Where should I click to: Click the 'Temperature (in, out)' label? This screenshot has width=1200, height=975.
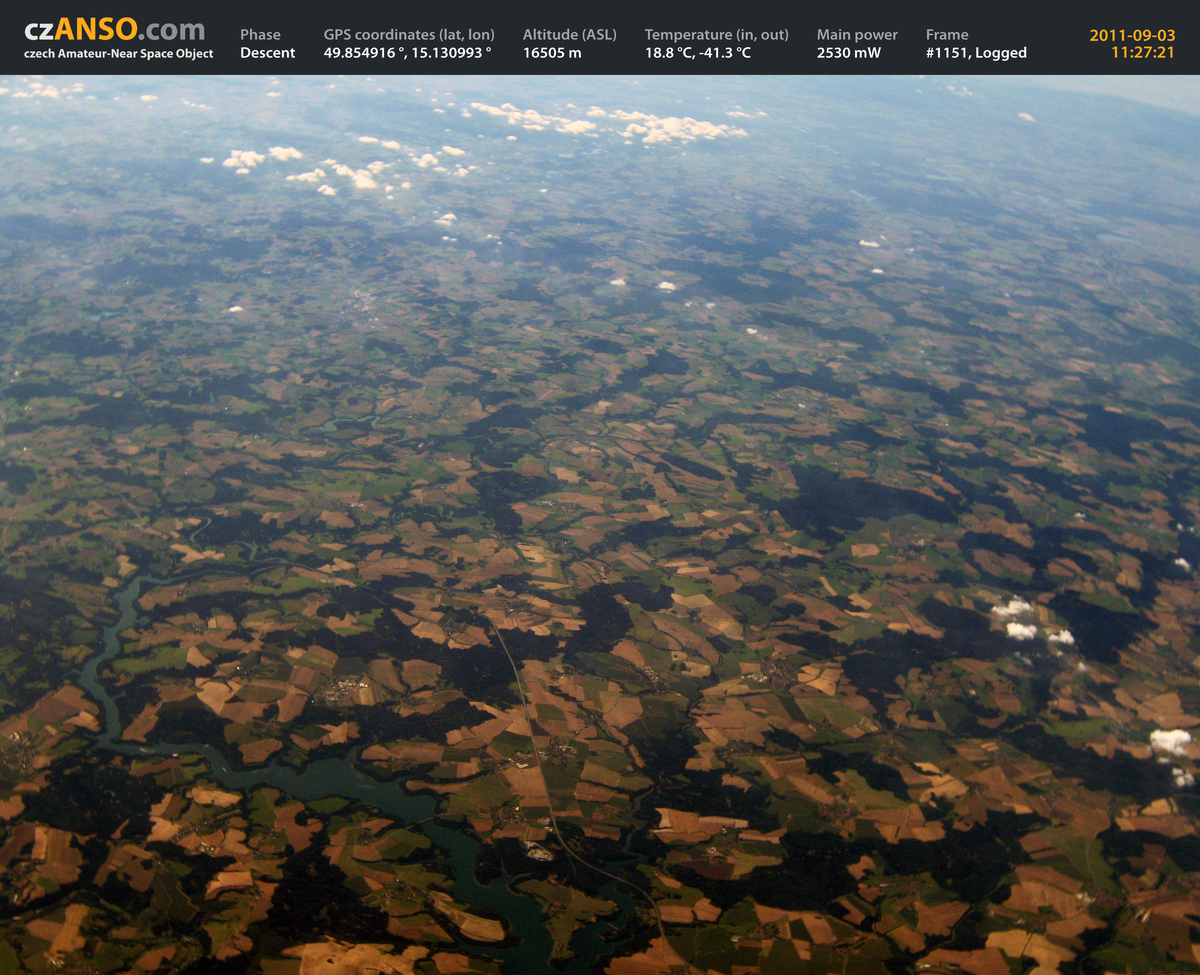coord(717,35)
